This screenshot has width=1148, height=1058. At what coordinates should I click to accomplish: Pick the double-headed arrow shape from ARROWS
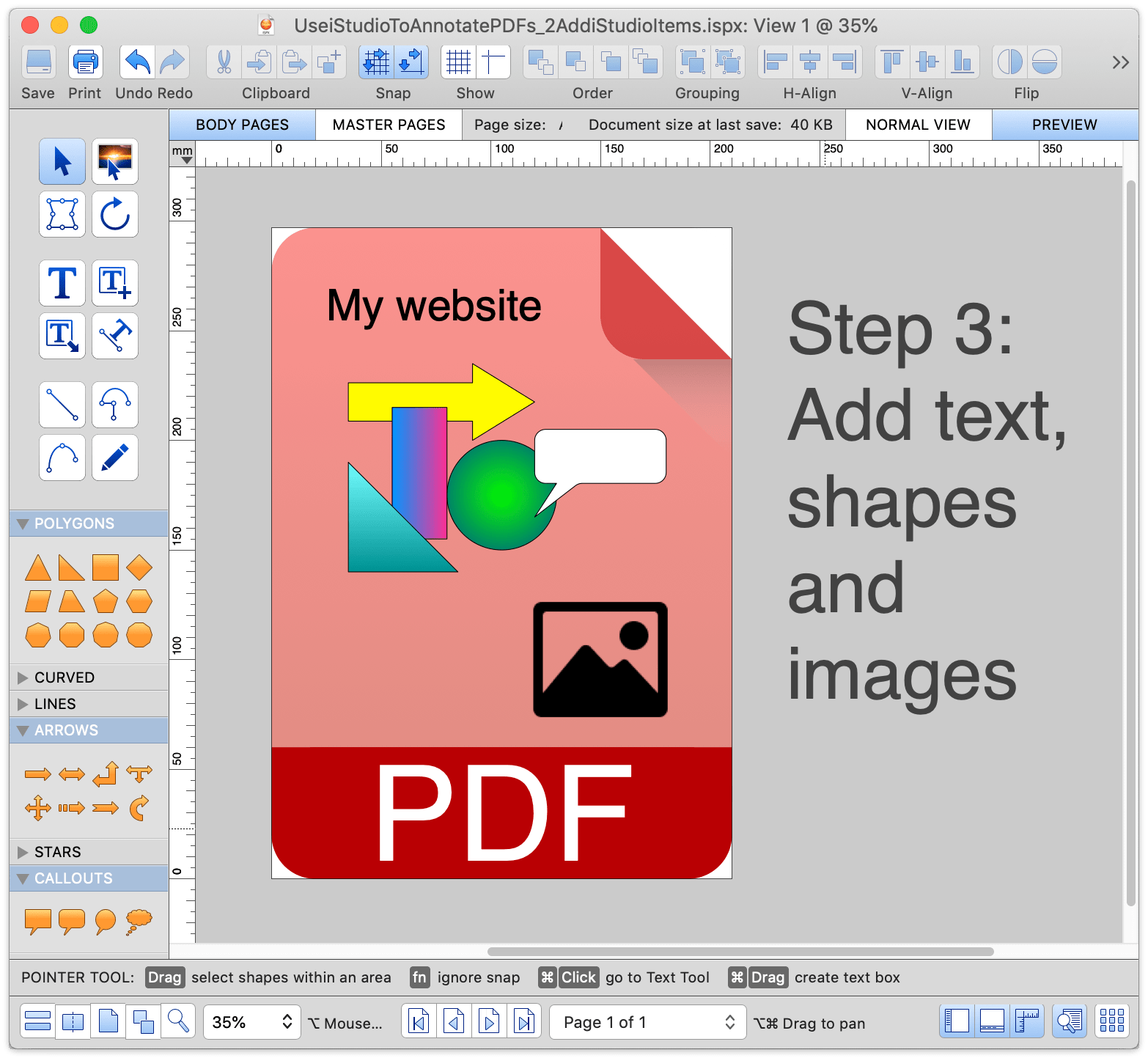(x=71, y=774)
